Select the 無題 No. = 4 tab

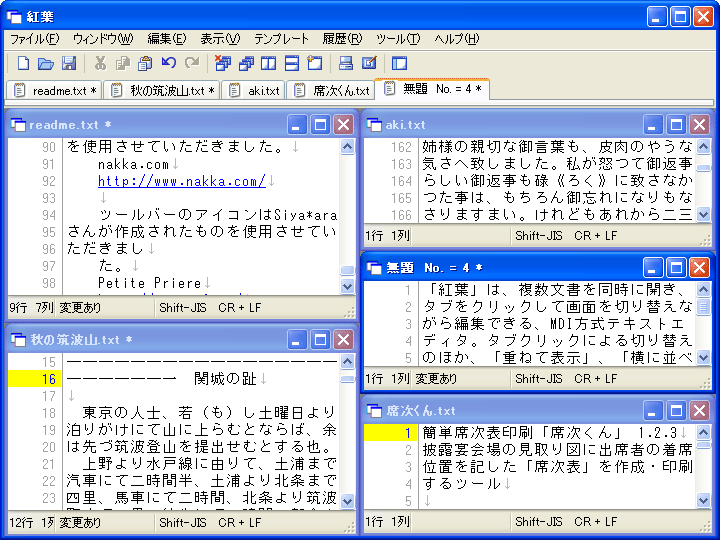coord(432,89)
